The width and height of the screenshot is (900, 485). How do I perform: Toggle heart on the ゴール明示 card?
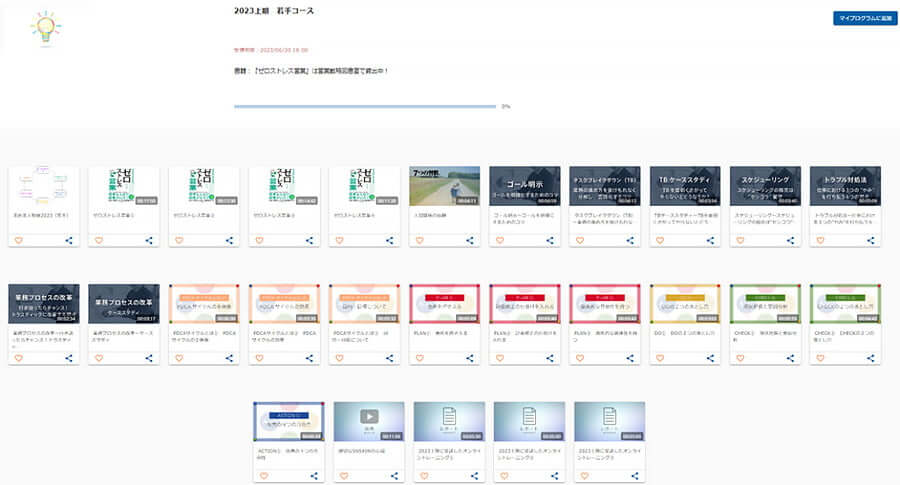pos(499,241)
